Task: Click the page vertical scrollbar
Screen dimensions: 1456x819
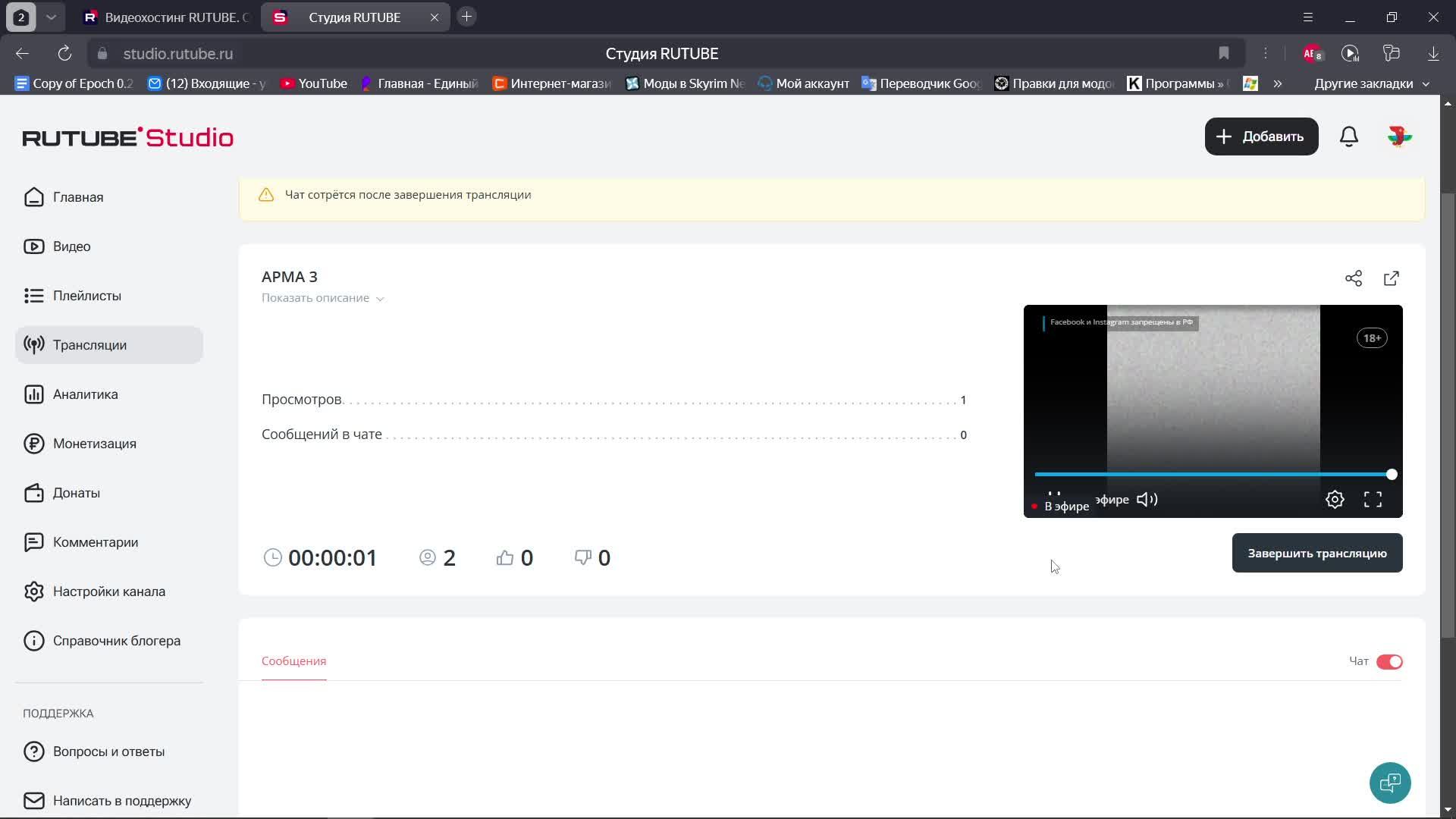Action: coord(1448,414)
